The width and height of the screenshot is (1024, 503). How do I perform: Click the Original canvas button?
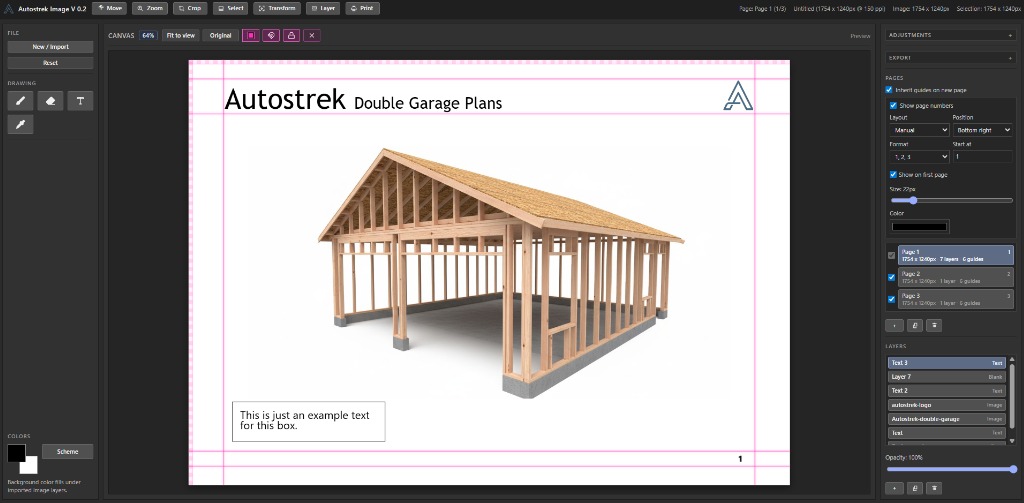(220, 35)
